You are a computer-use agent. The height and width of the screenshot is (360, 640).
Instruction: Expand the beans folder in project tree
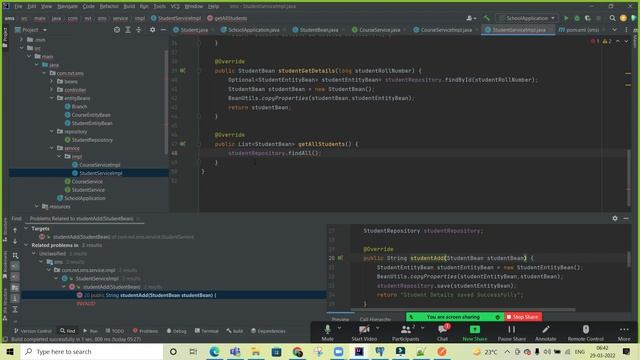(x=52, y=81)
